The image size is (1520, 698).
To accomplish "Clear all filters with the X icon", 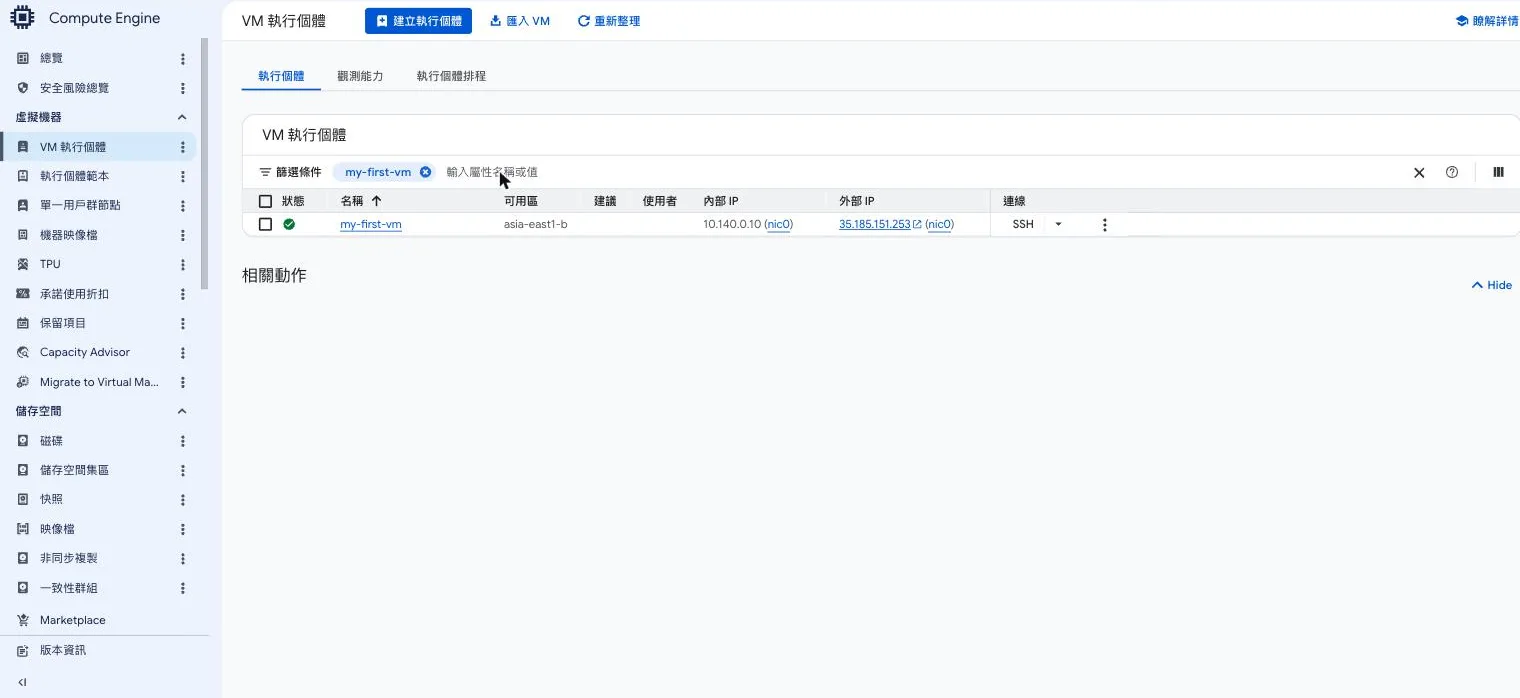I will [x=1419, y=172].
